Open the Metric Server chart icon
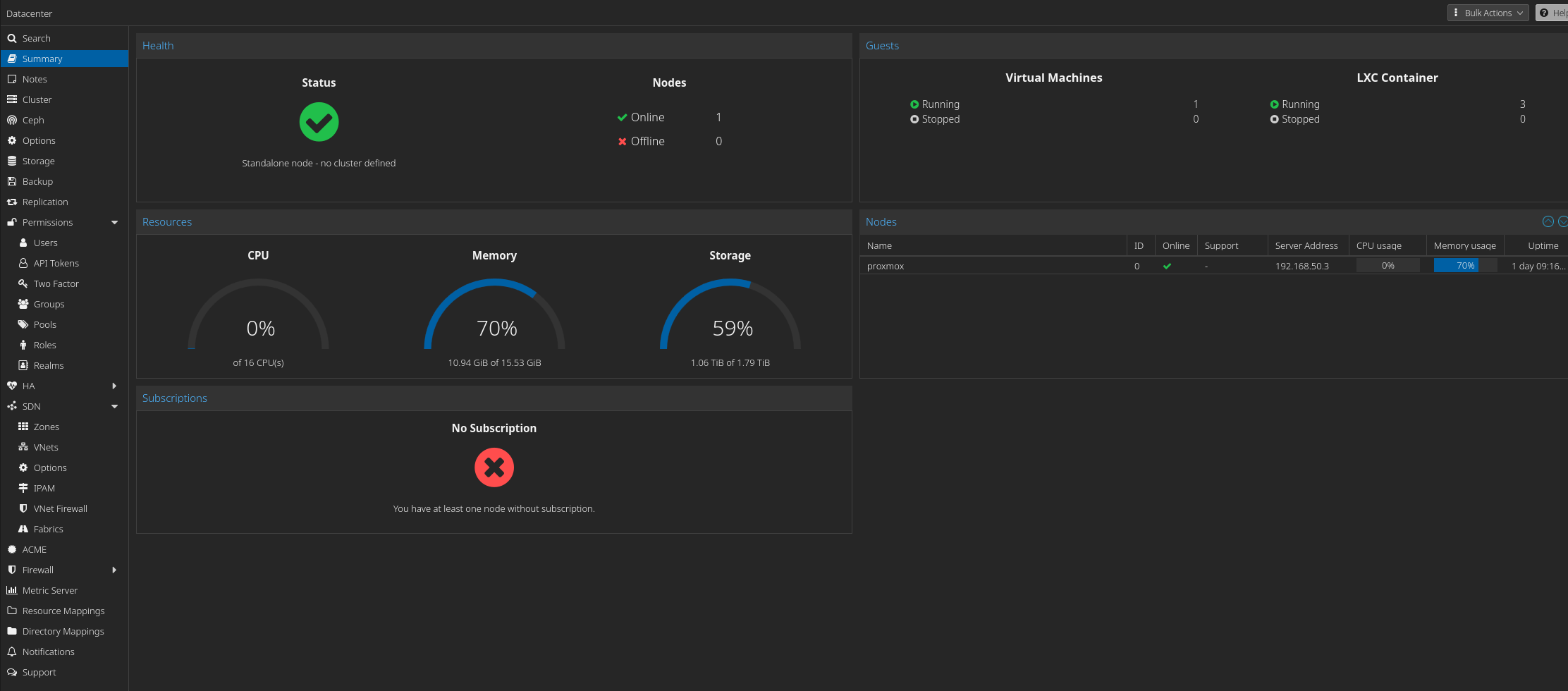Screen dimensions: 1568x691 [x=12, y=590]
